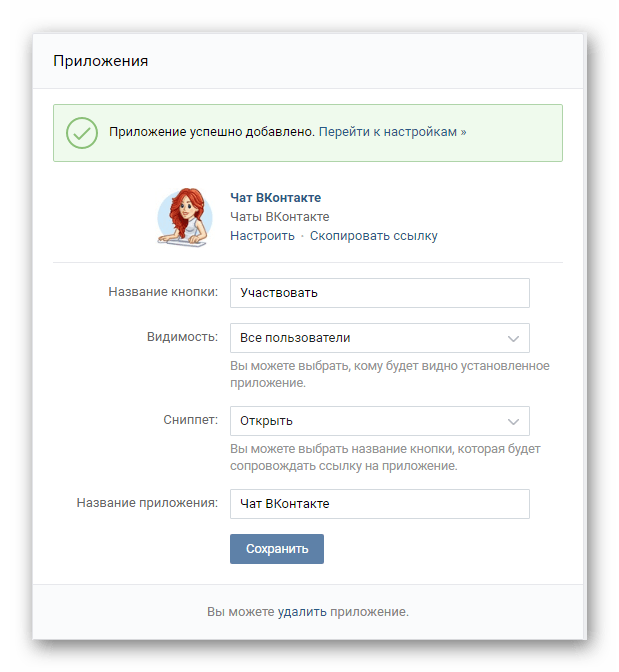Image resolution: width=619 pixels, height=672 pixels.
Task: Click the green success checkmark icon
Action: pos(82,133)
